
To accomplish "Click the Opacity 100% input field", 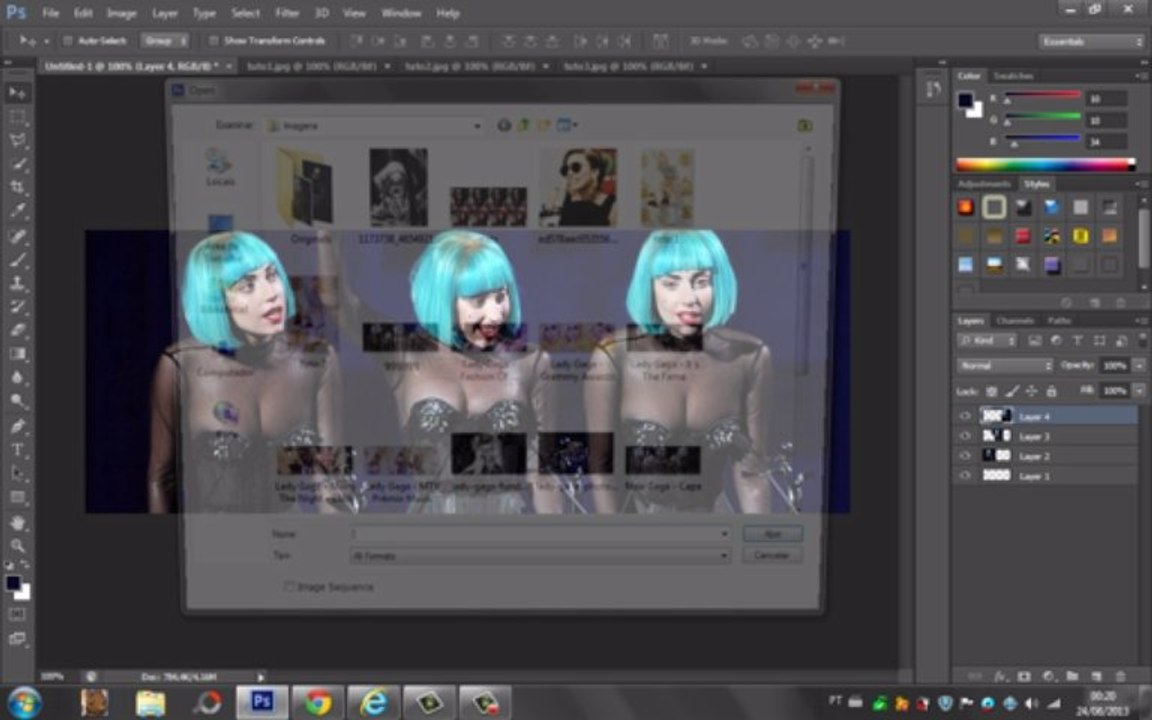I will (x=1115, y=366).
